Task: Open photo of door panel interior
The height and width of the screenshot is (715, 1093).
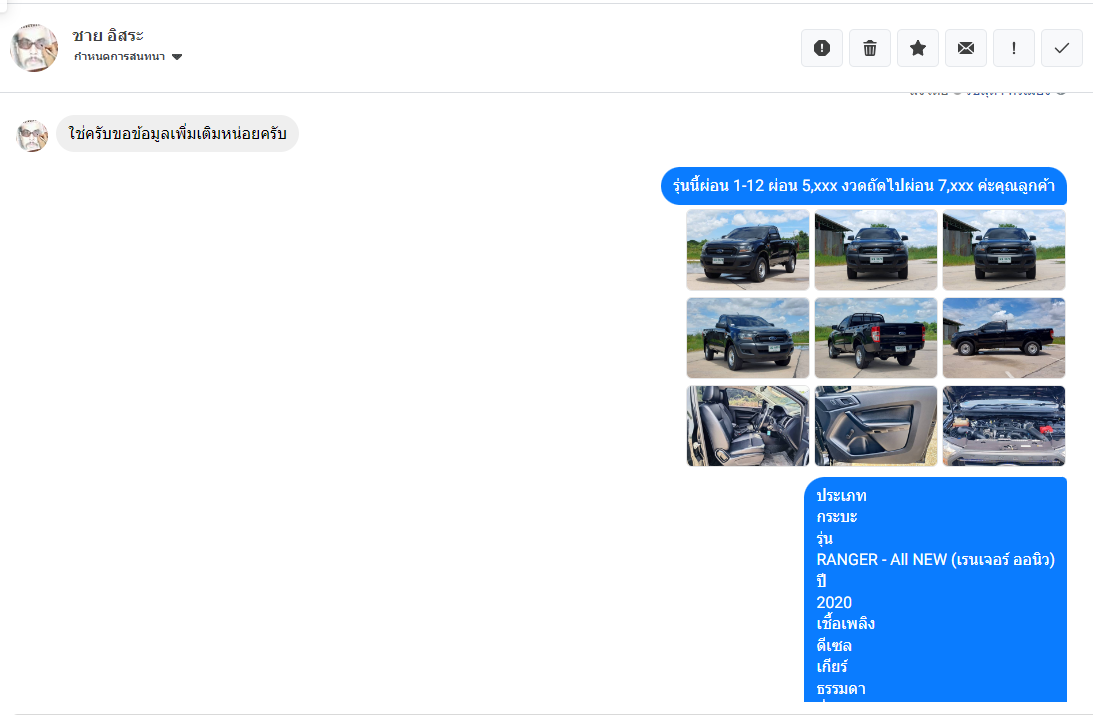Action: 876,426
